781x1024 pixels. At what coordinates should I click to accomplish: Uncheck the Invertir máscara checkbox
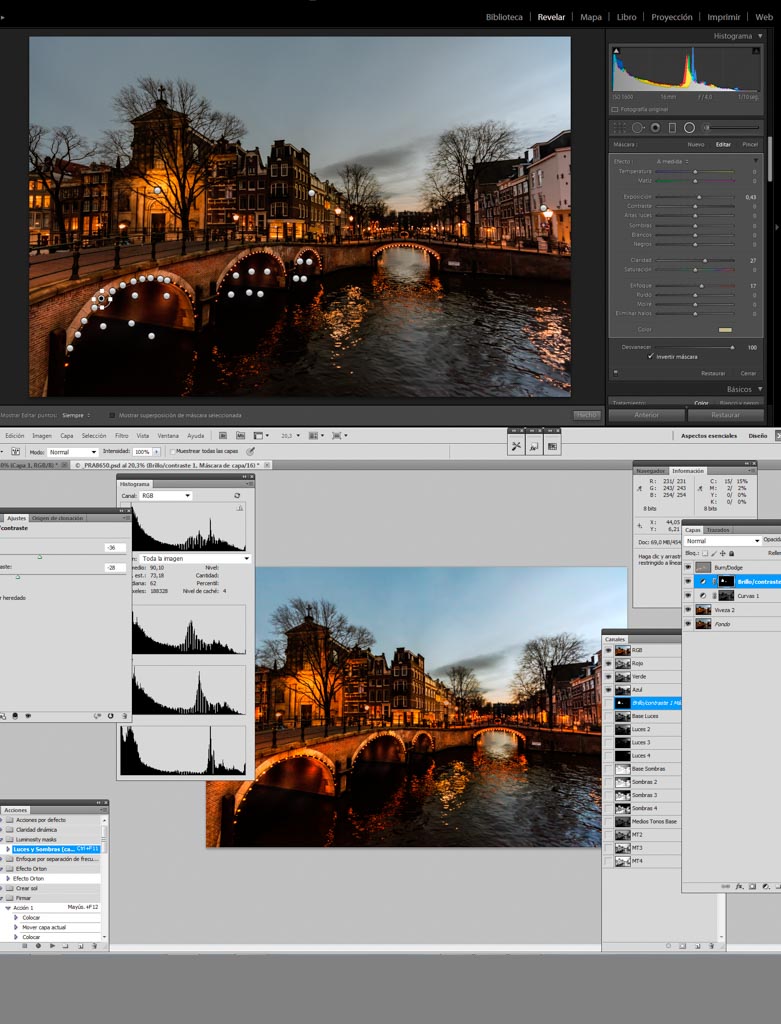(x=651, y=356)
